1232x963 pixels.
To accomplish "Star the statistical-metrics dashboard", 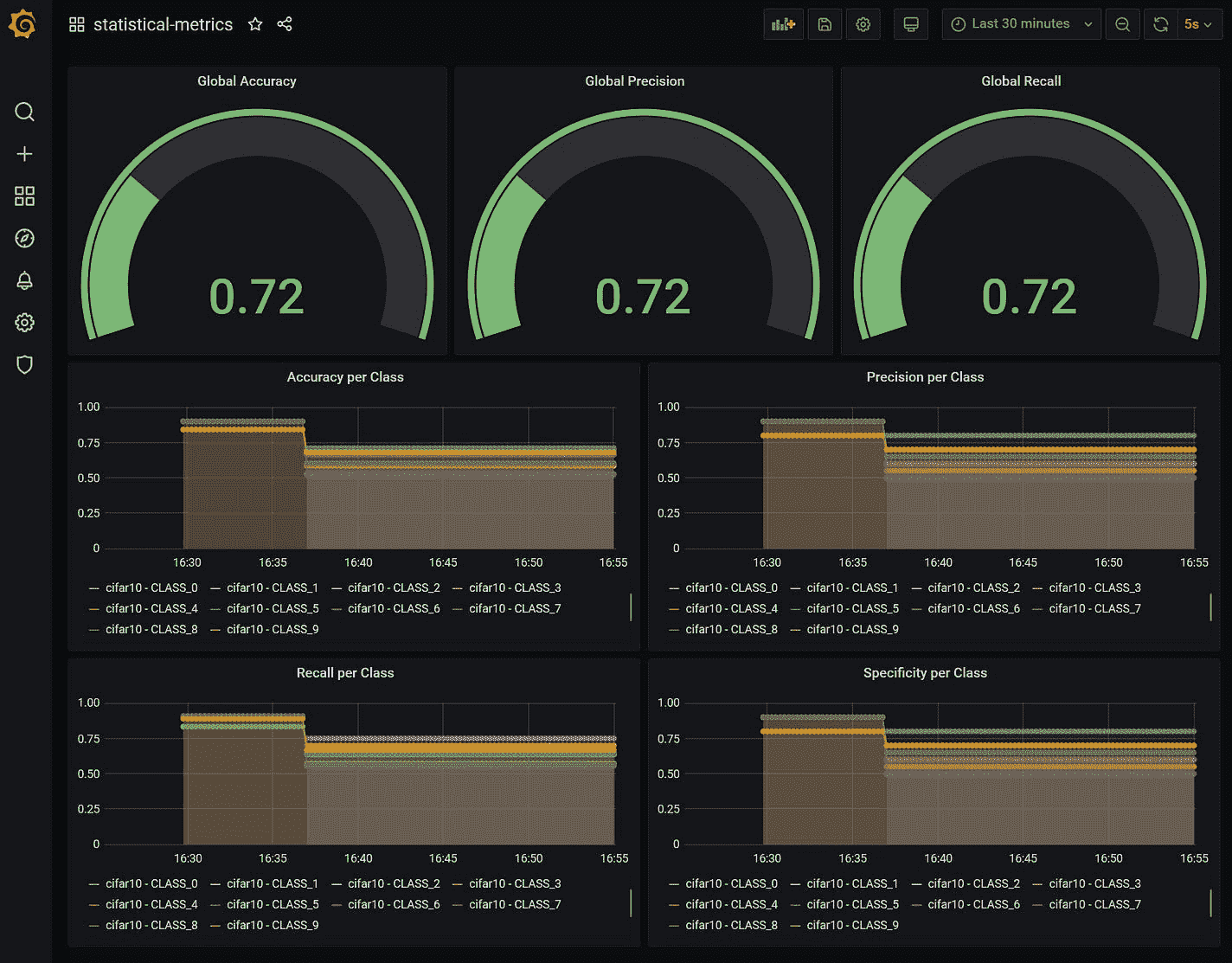I will coord(255,24).
